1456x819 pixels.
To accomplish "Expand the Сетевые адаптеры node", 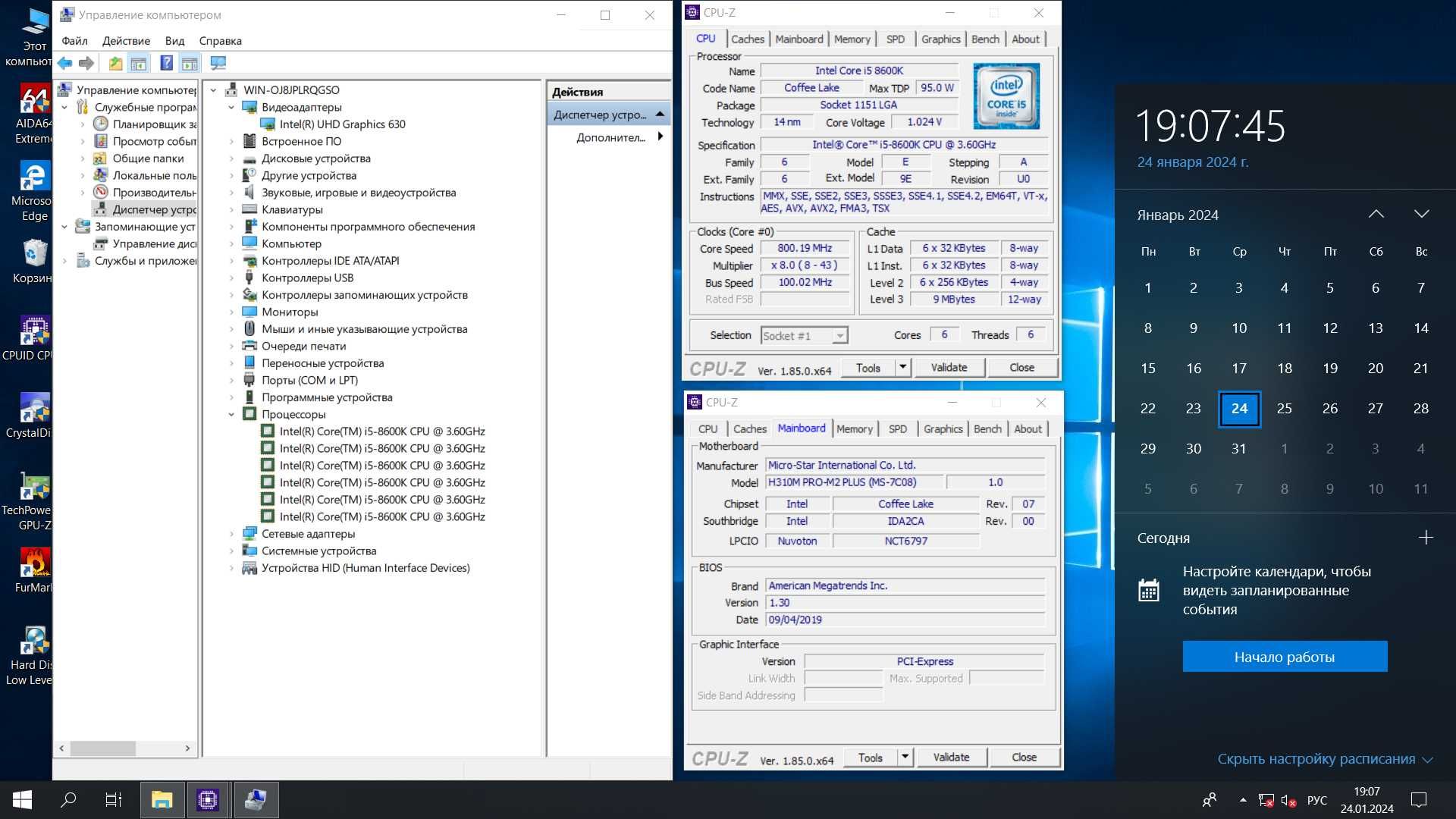I will coord(231,534).
